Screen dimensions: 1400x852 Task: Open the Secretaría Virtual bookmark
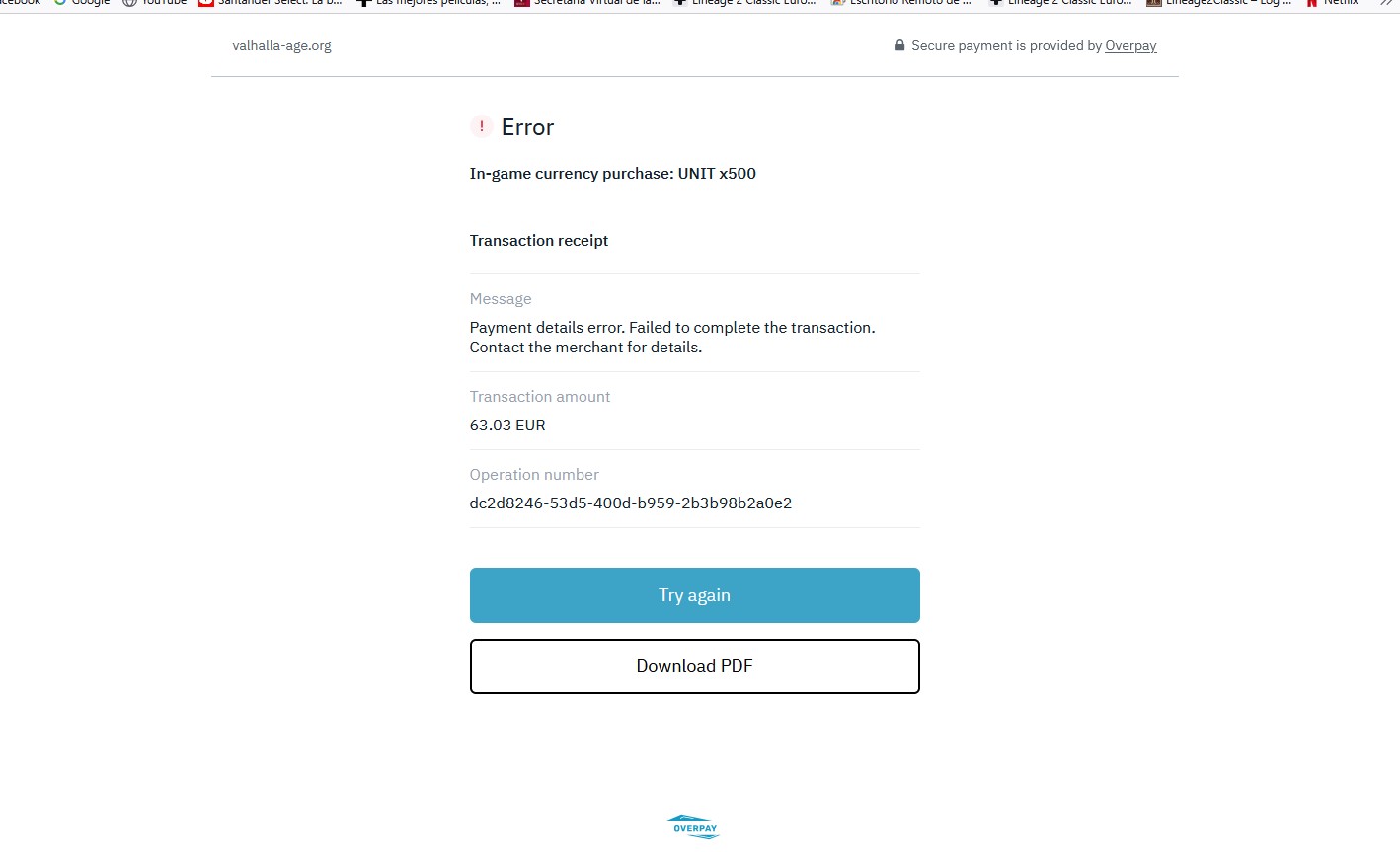click(x=586, y=3)
